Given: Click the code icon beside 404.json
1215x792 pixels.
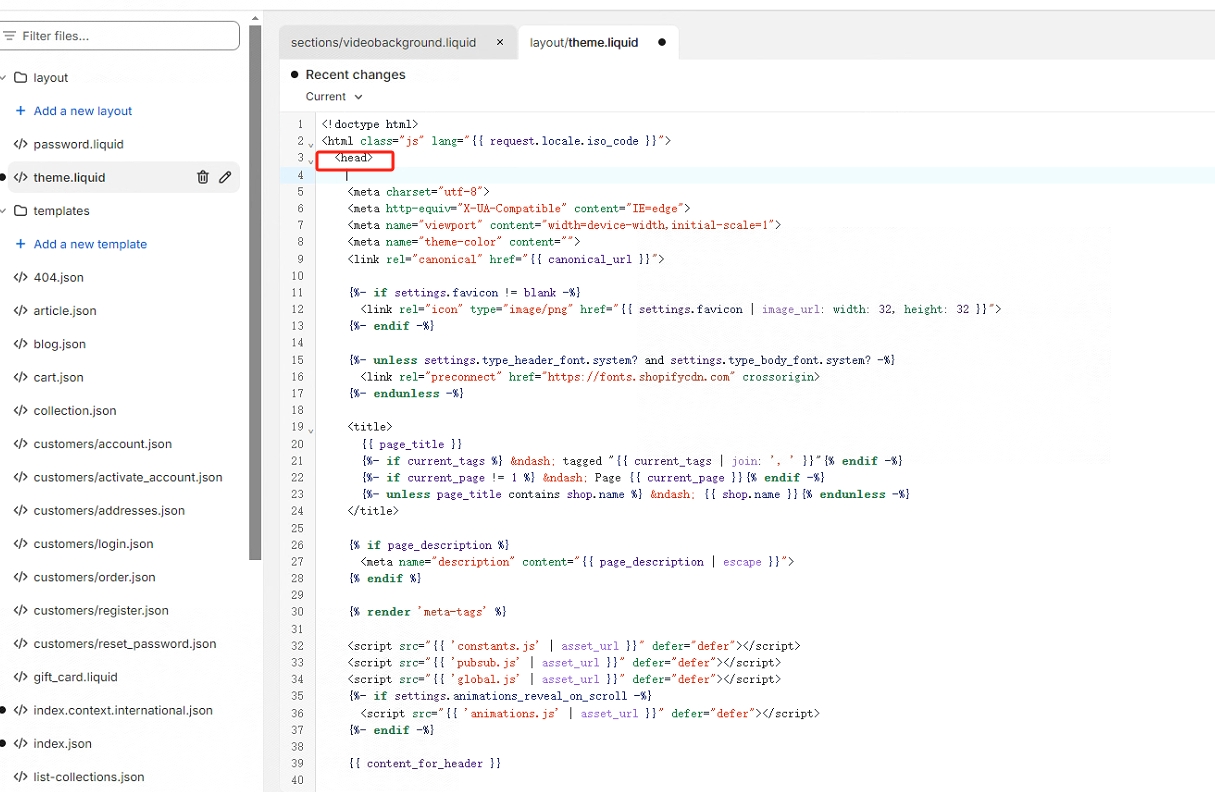Looking at the screenshot, I should [20, 277].
